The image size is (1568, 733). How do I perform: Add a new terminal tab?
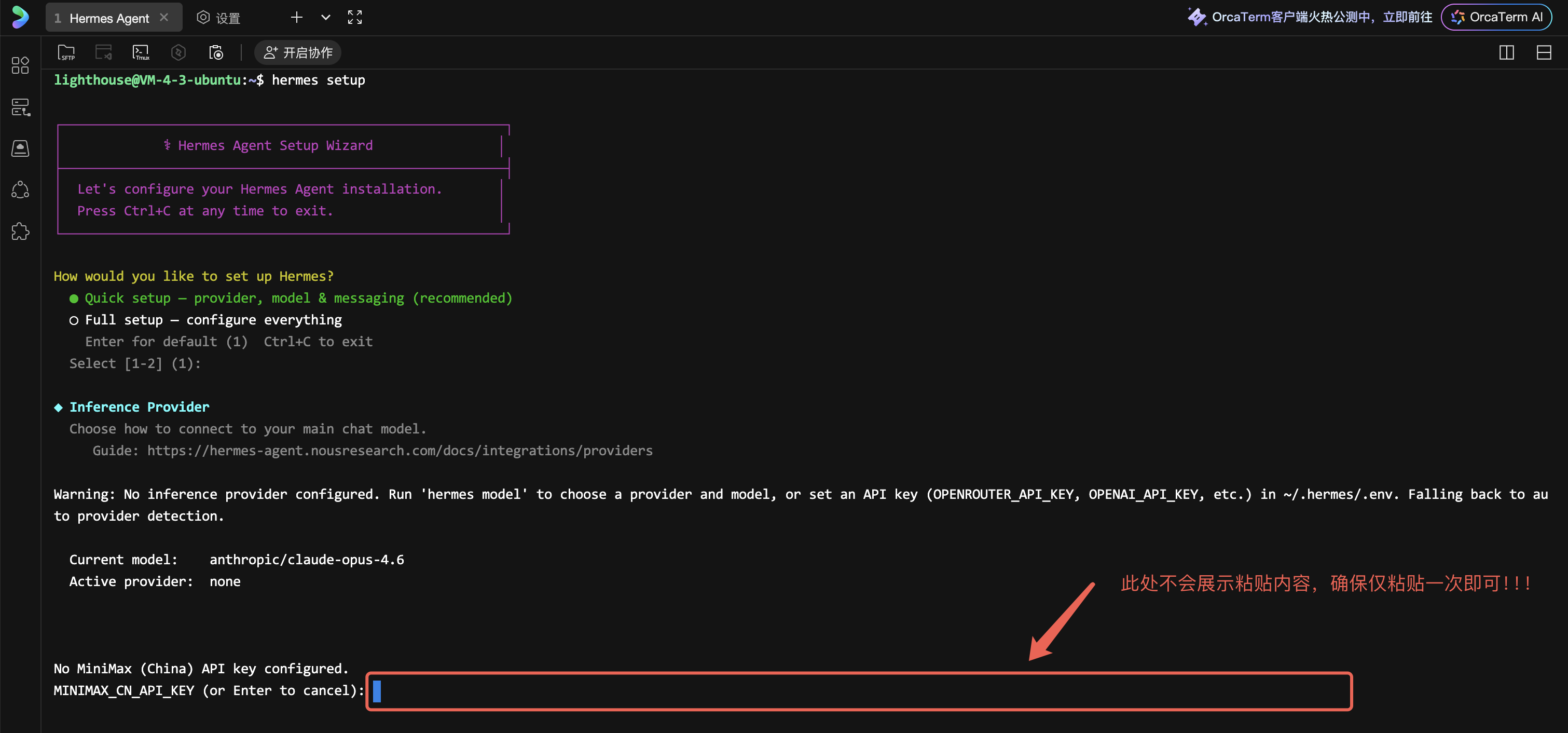coord(296,17)
